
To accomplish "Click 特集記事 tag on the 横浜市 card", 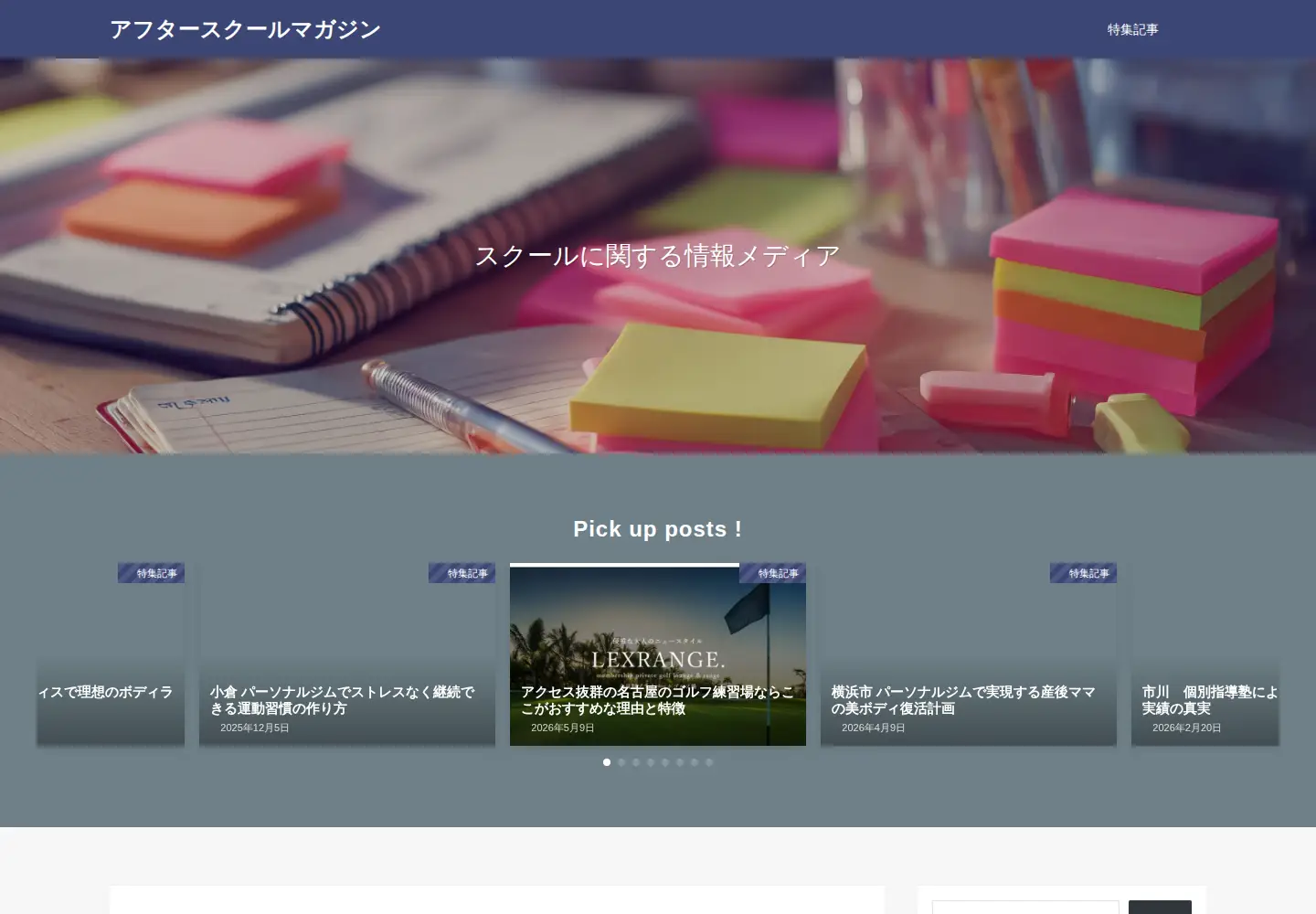I will pyautogui.click(x=1083, y=573).
